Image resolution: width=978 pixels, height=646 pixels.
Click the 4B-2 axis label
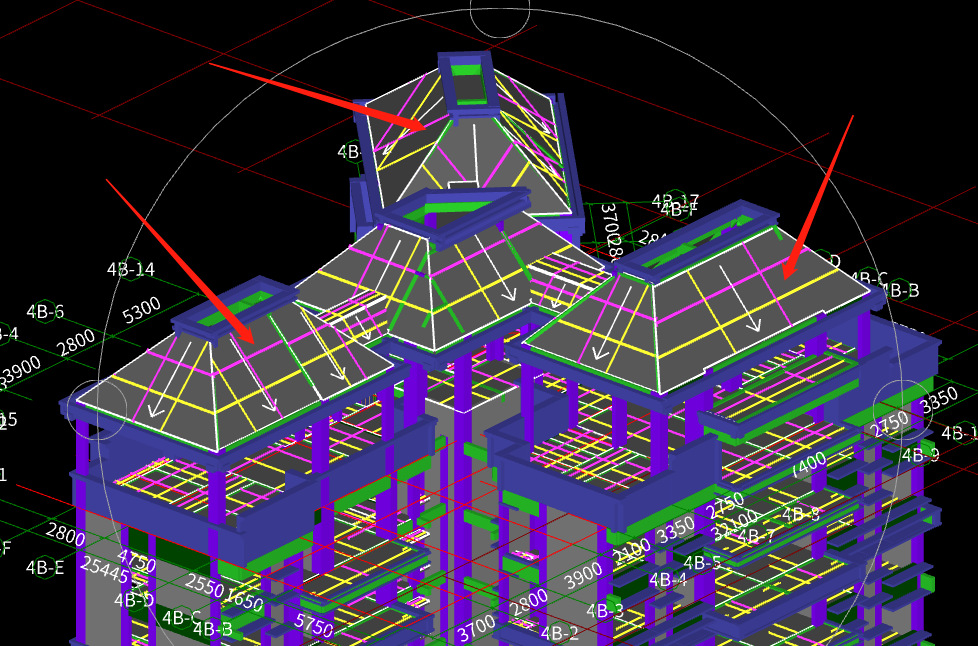point(559,633)
